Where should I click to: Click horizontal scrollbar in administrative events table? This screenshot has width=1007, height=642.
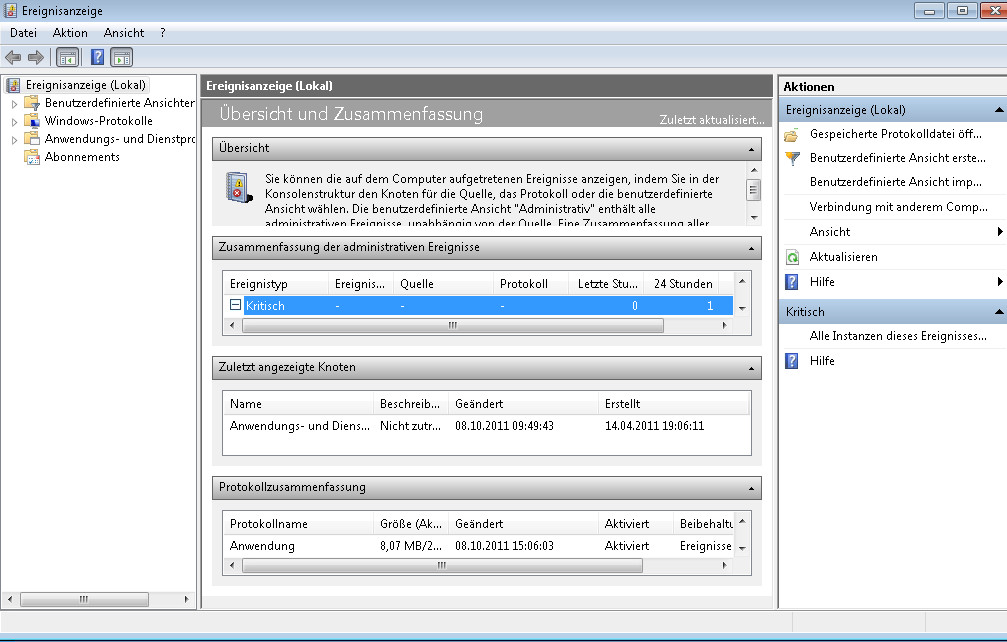click(452, 326)
